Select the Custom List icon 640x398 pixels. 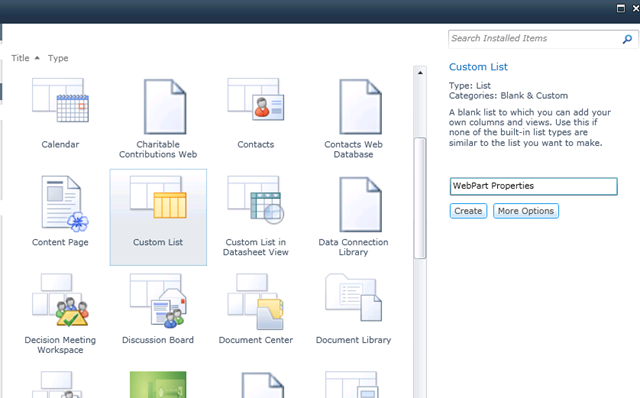(x=158, y=198)
